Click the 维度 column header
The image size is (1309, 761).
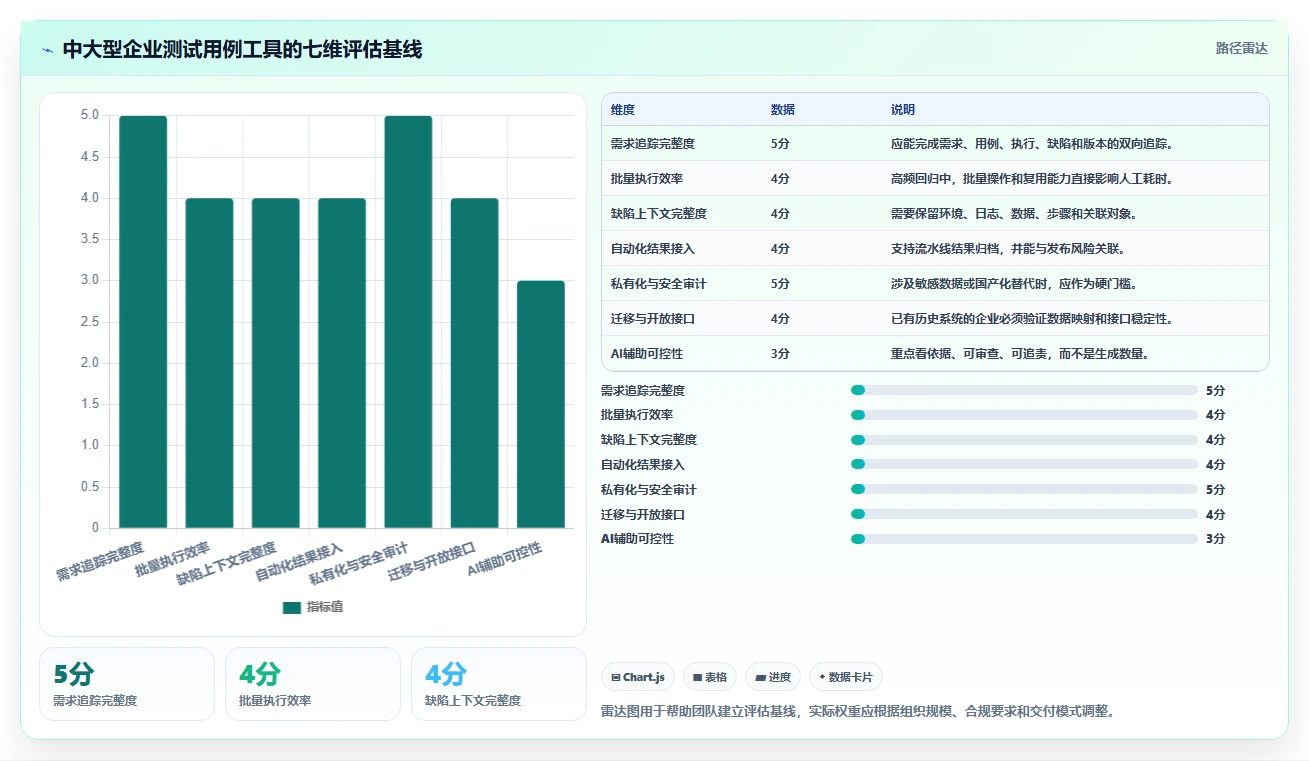(x=623, y=110)
